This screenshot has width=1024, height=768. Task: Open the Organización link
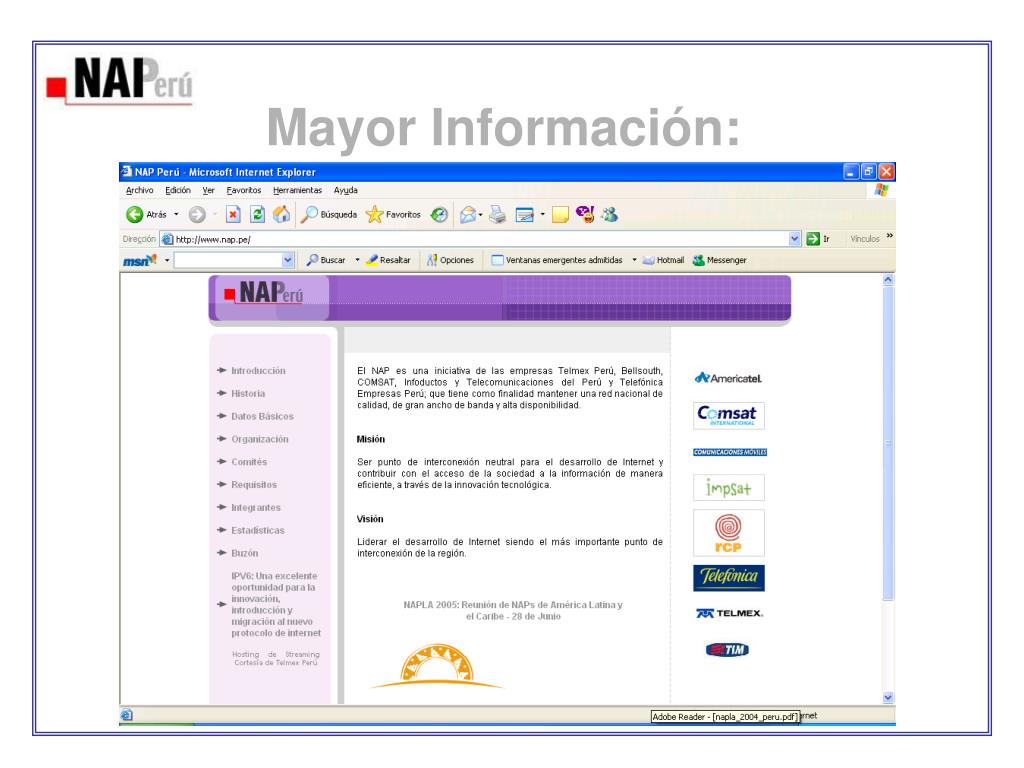click(260, 439)
